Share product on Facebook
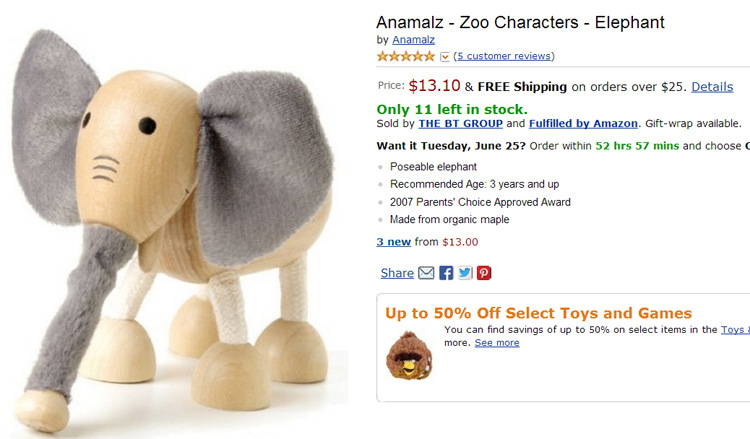The height and width of the screenshot is (439, 750). [x=446, y=273]
